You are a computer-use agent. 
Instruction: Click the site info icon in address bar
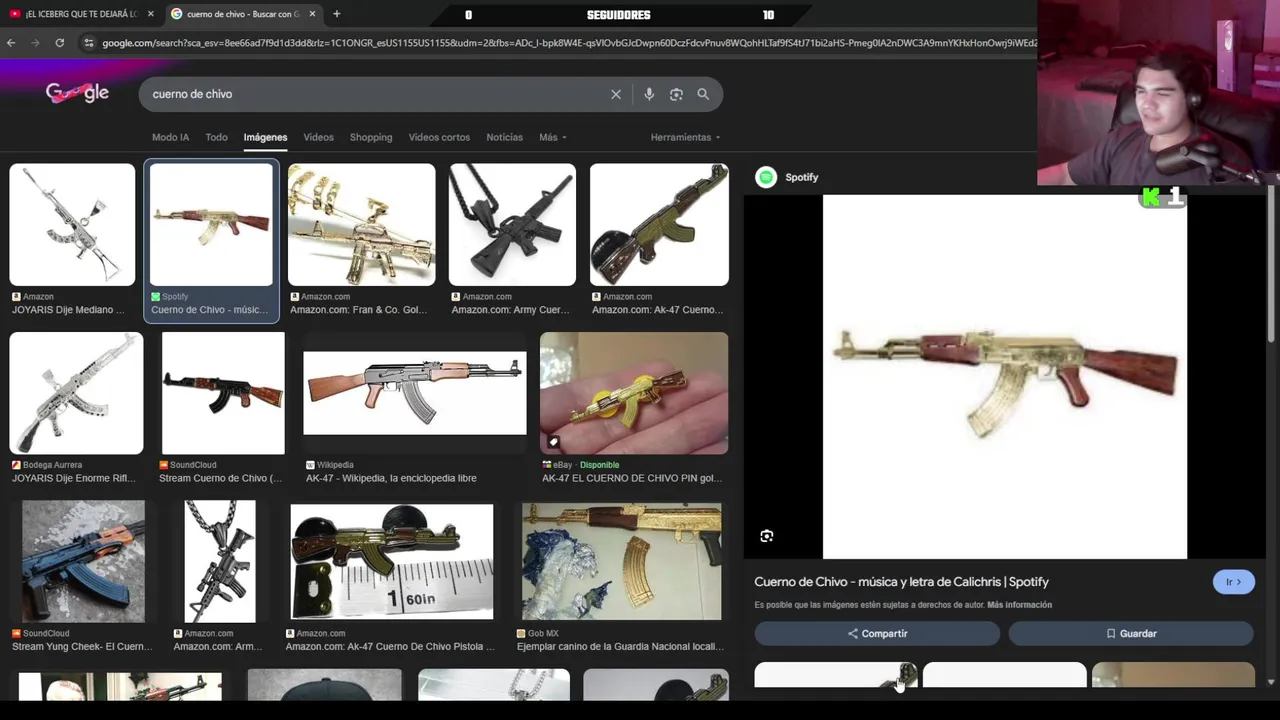point(88,43)
